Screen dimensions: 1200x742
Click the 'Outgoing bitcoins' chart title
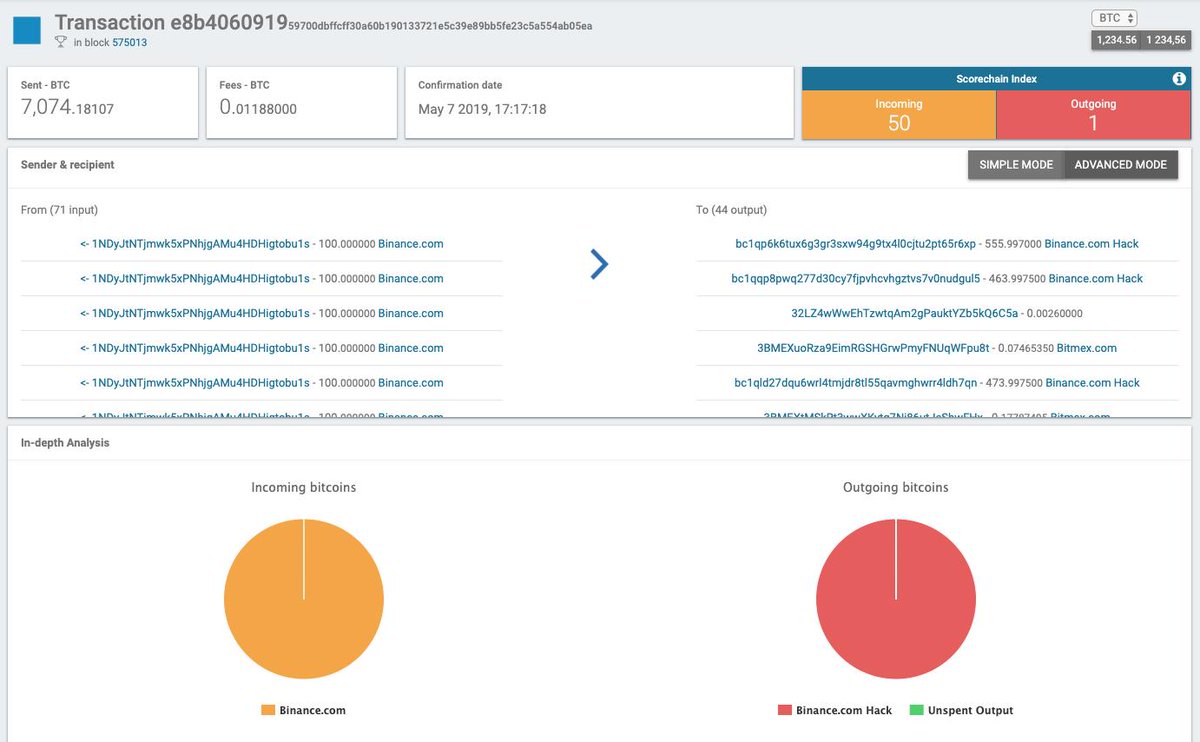point(896,488)
